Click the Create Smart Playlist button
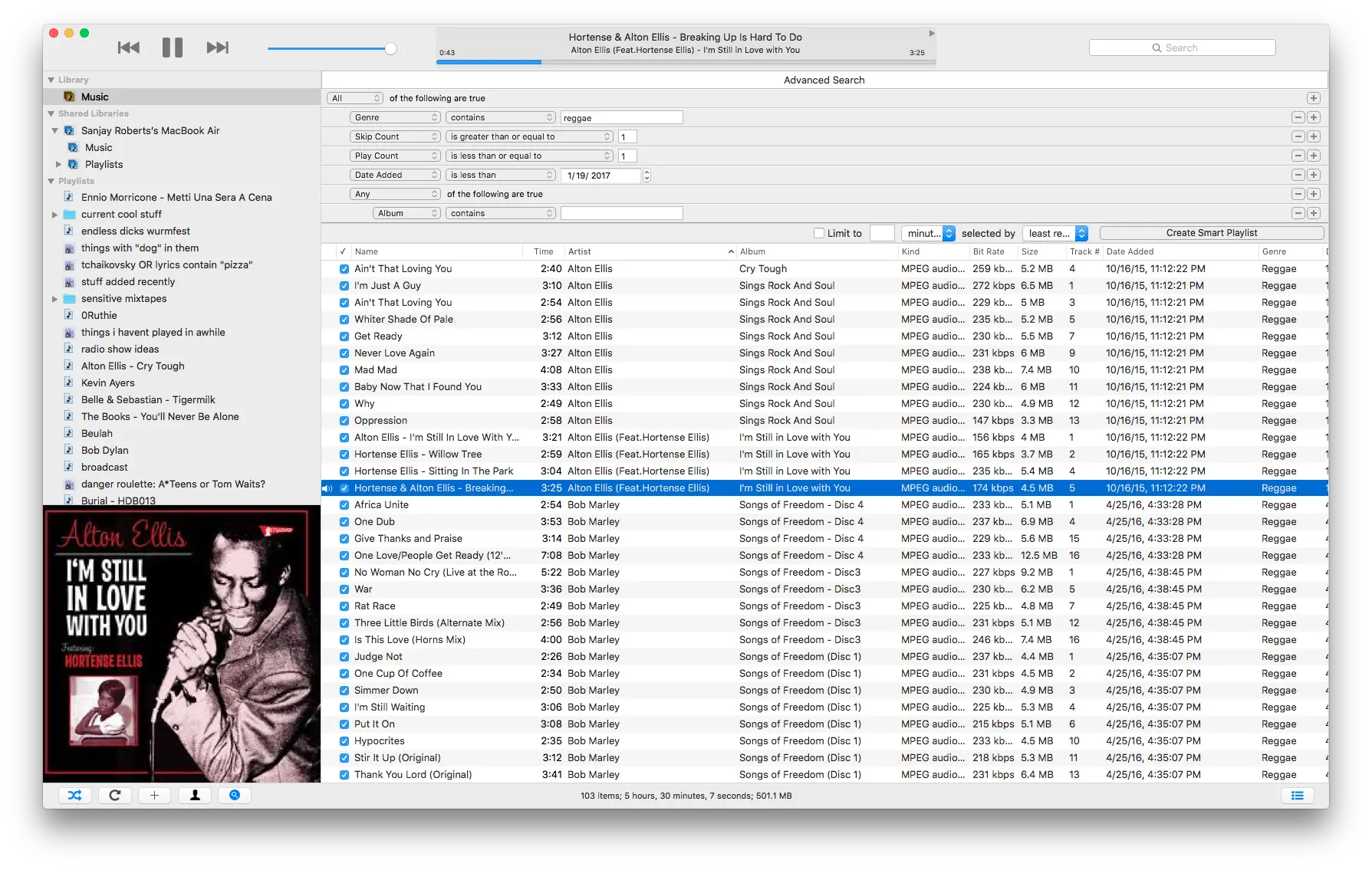The height and width of the screenshot is (870, 1372). click(x=1212, y=232)
